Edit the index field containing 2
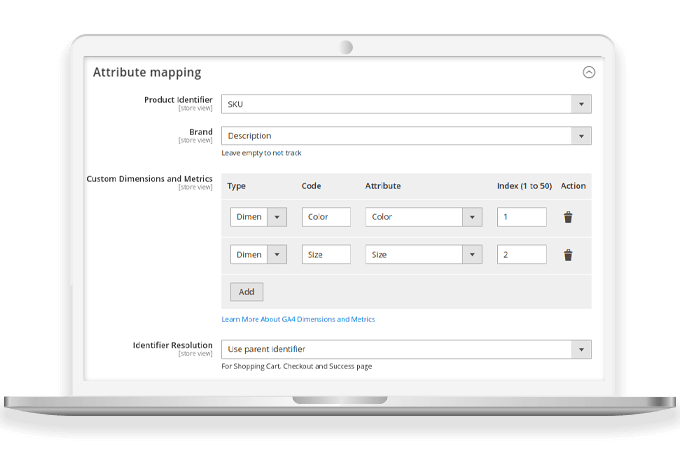 coord(521,254)
